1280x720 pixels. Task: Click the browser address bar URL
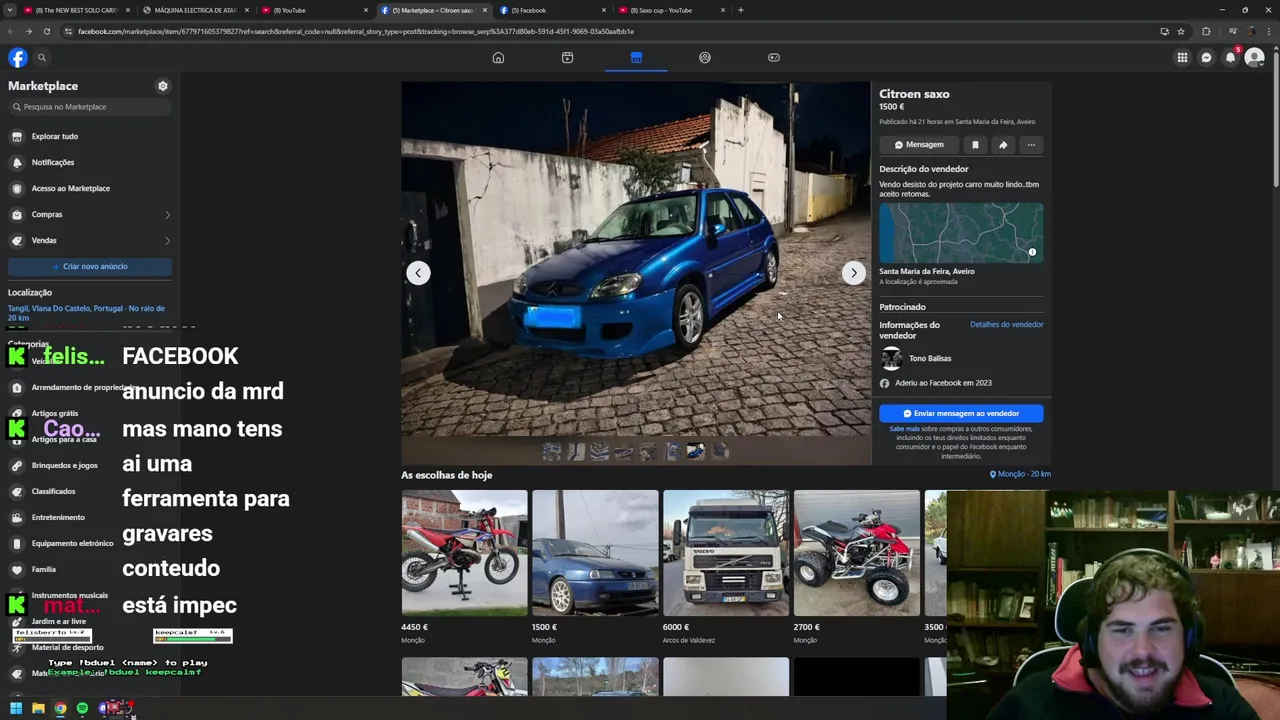[356, 31]
